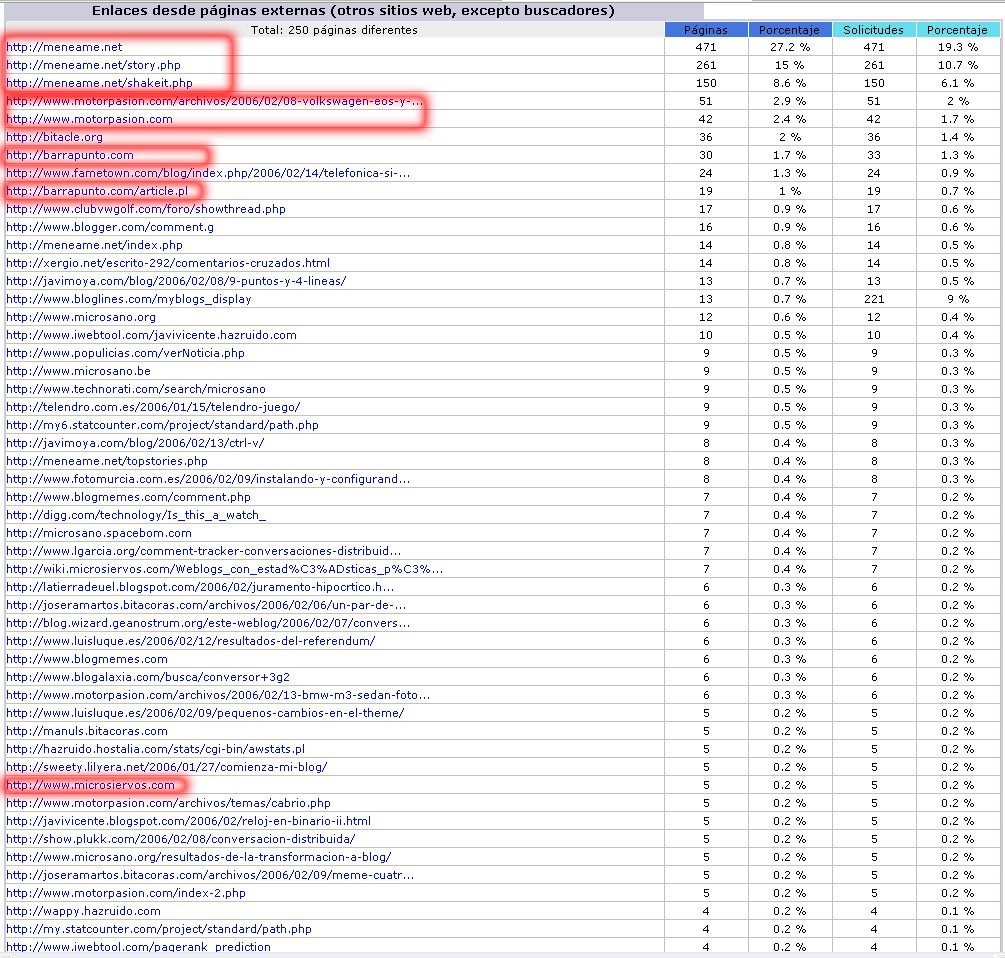Open joseramartos.bitacoras.com un-par-de link
This screenshot has height=958, width=1005.
[206, 603]
